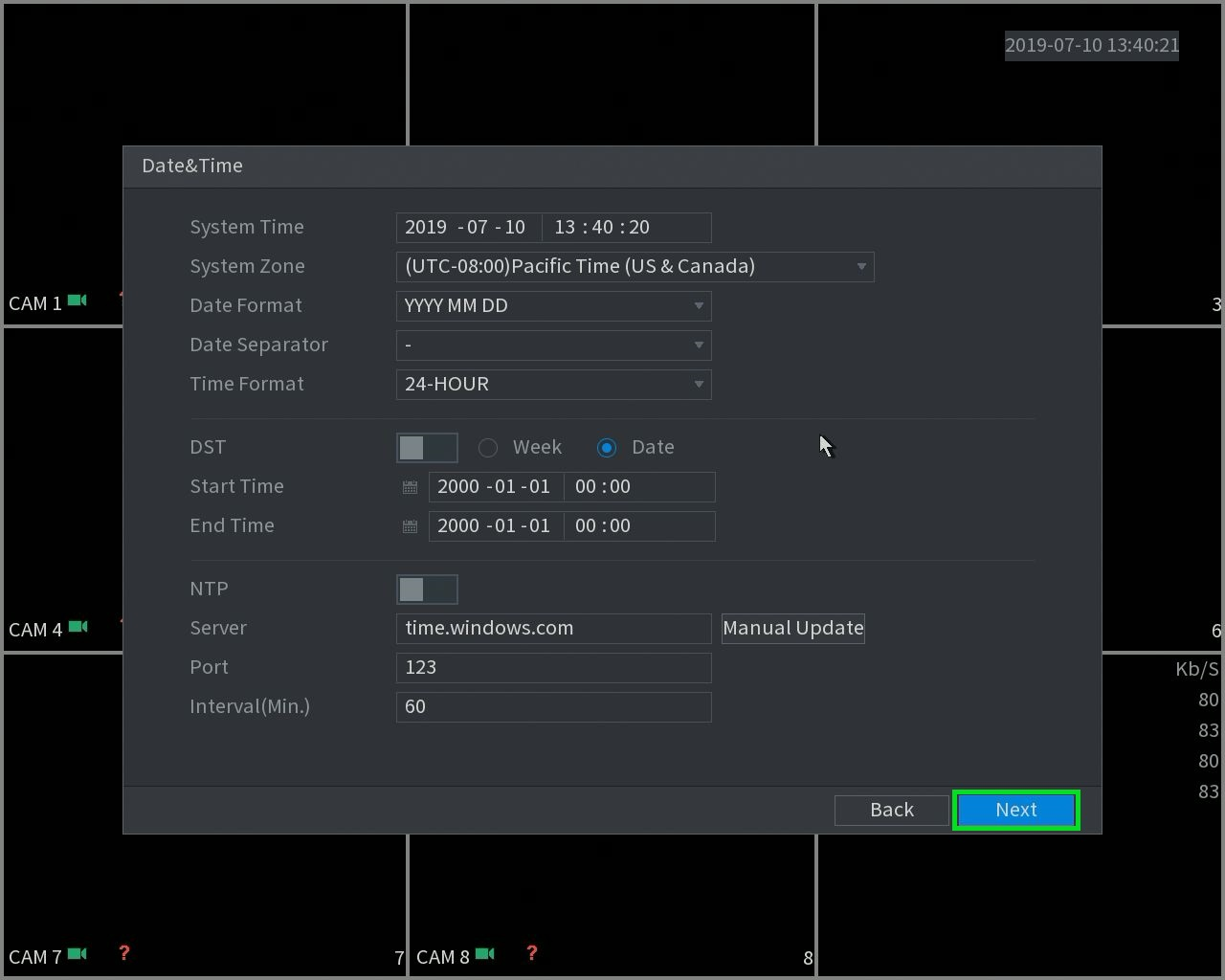Open the End Time calendar icon
The width and height of the screenshot is (1225, 980).
pos(410,526)
